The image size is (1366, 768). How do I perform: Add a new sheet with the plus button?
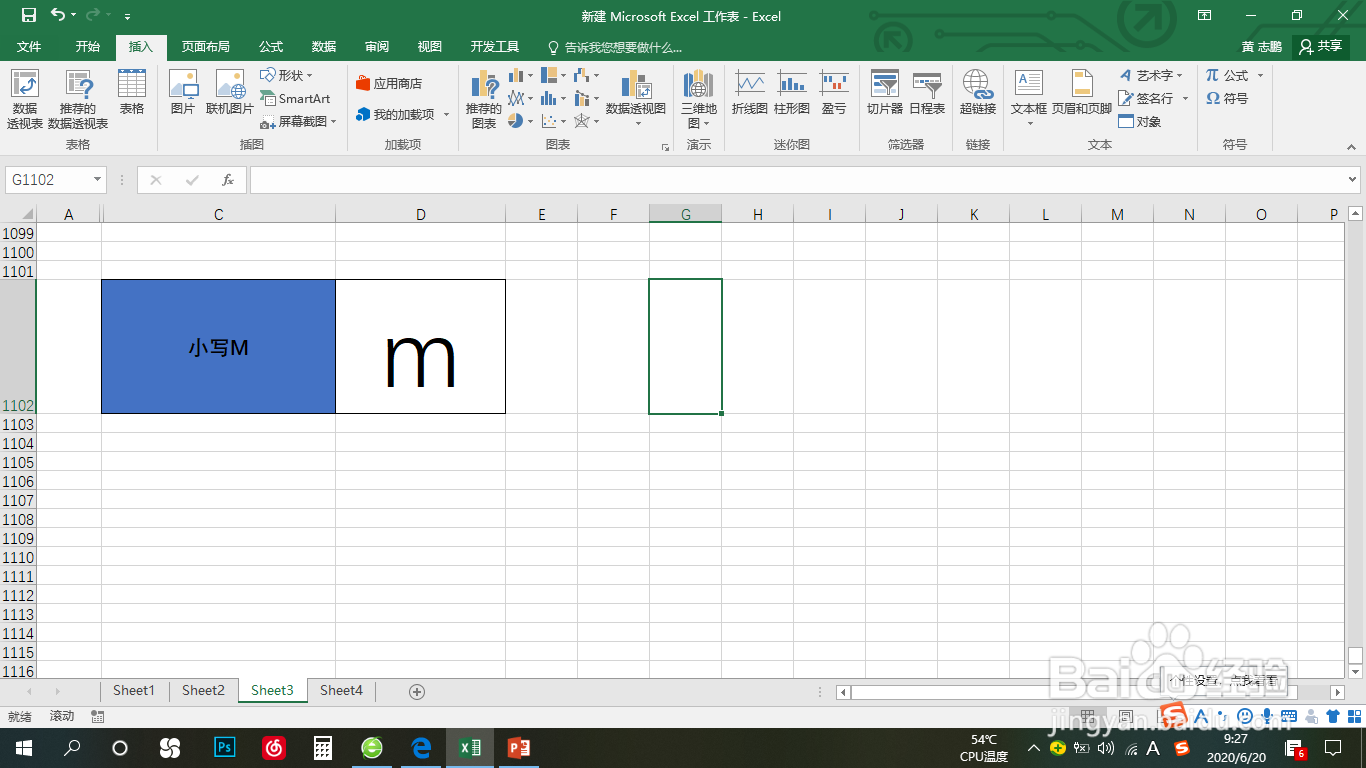tap(417, 691)
